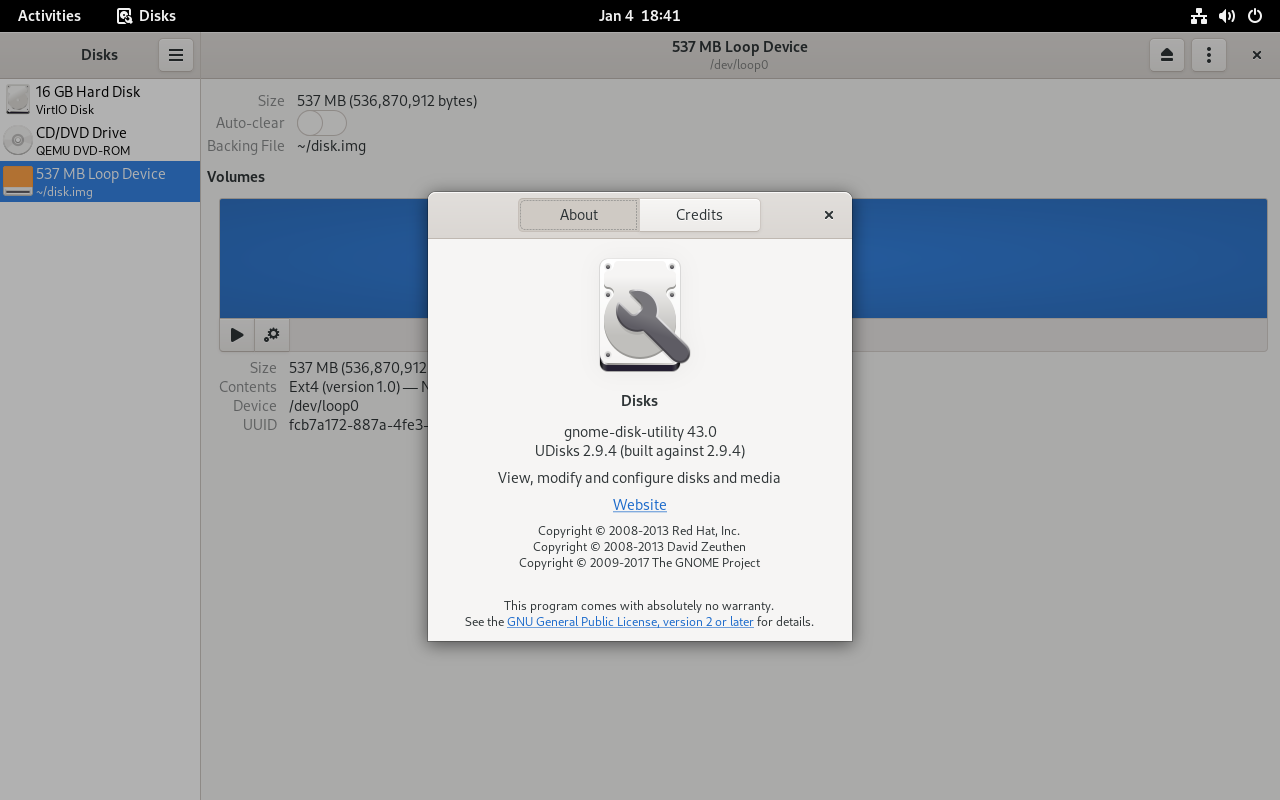The width and height of the screenshot is (1280, 800).
Task: Click the Copyright Red Hat, Inc. line
Action: [x=639, y=531]
